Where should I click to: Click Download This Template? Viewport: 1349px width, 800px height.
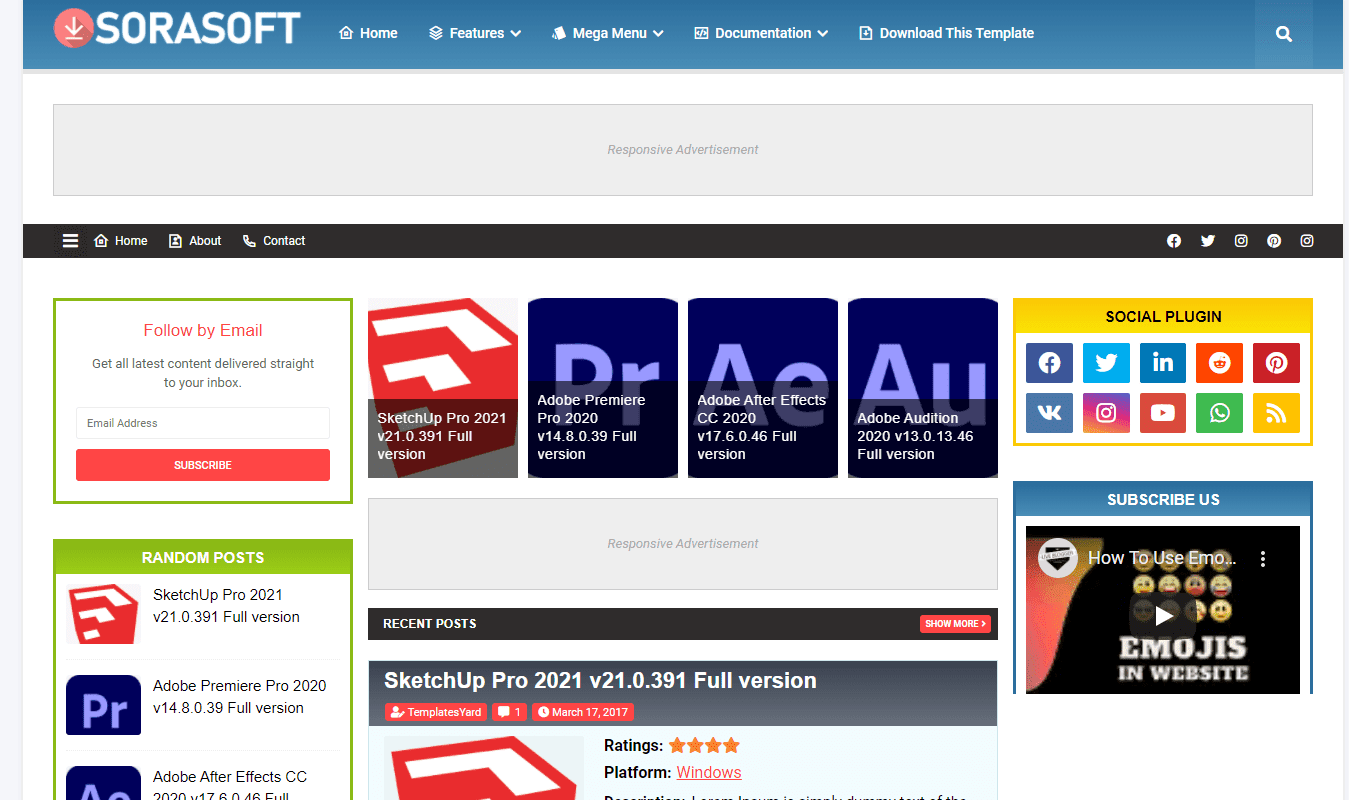pyautogui.click(x=946, y=33)
